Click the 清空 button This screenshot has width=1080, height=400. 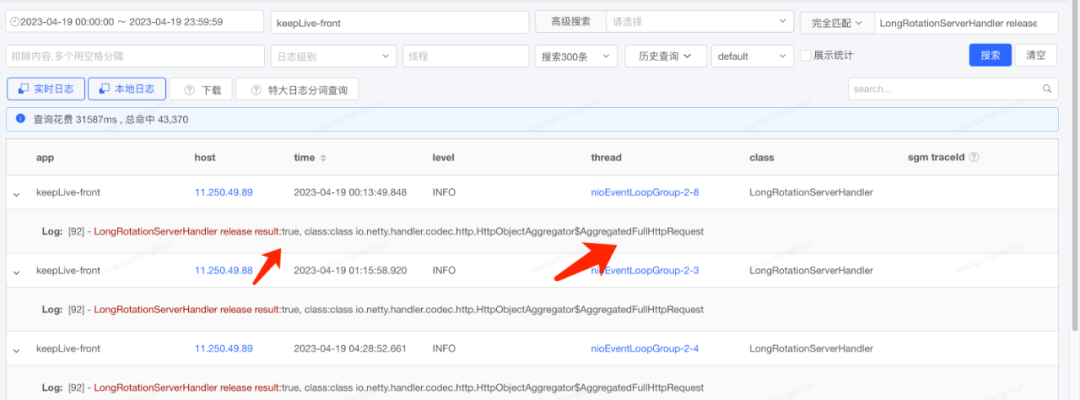[x=1035, y=56]
